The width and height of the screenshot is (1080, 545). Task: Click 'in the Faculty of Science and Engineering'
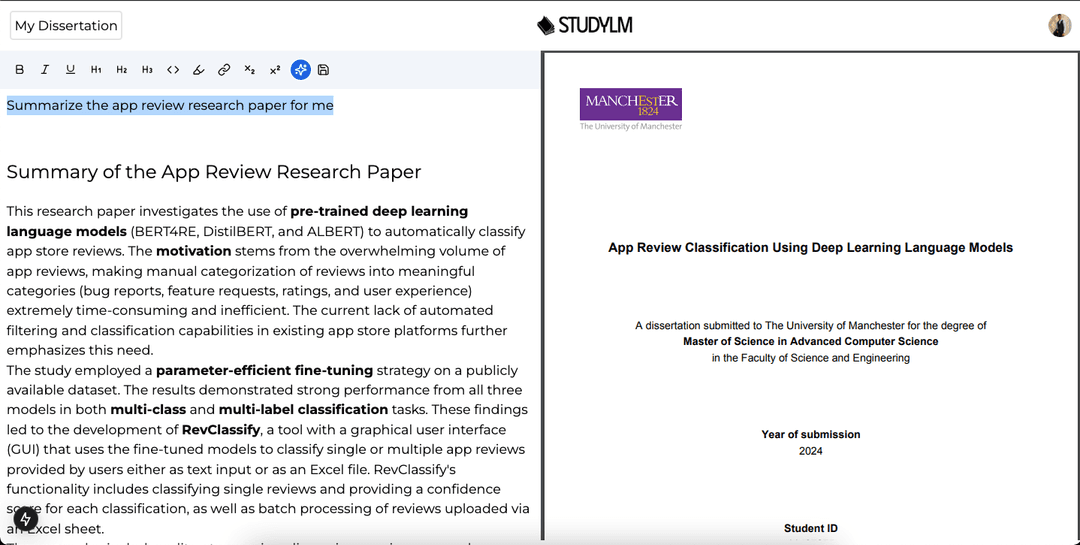click(811, 358)
